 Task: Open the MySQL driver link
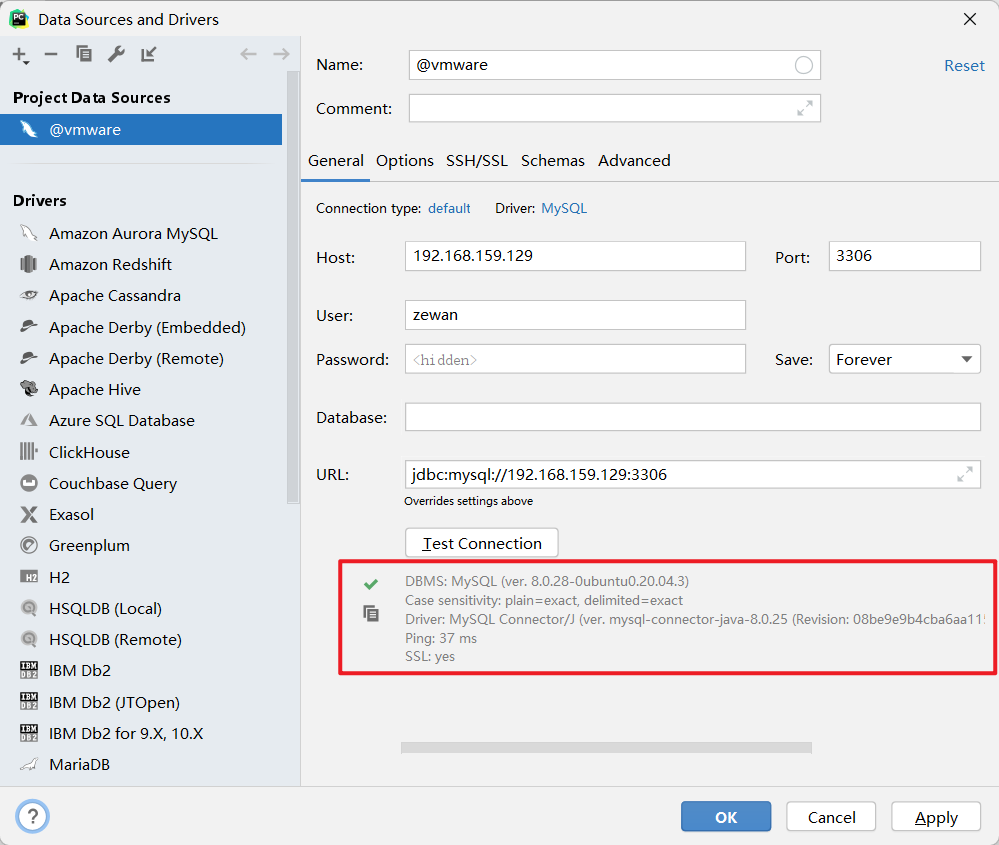click(x=564, y=208)
